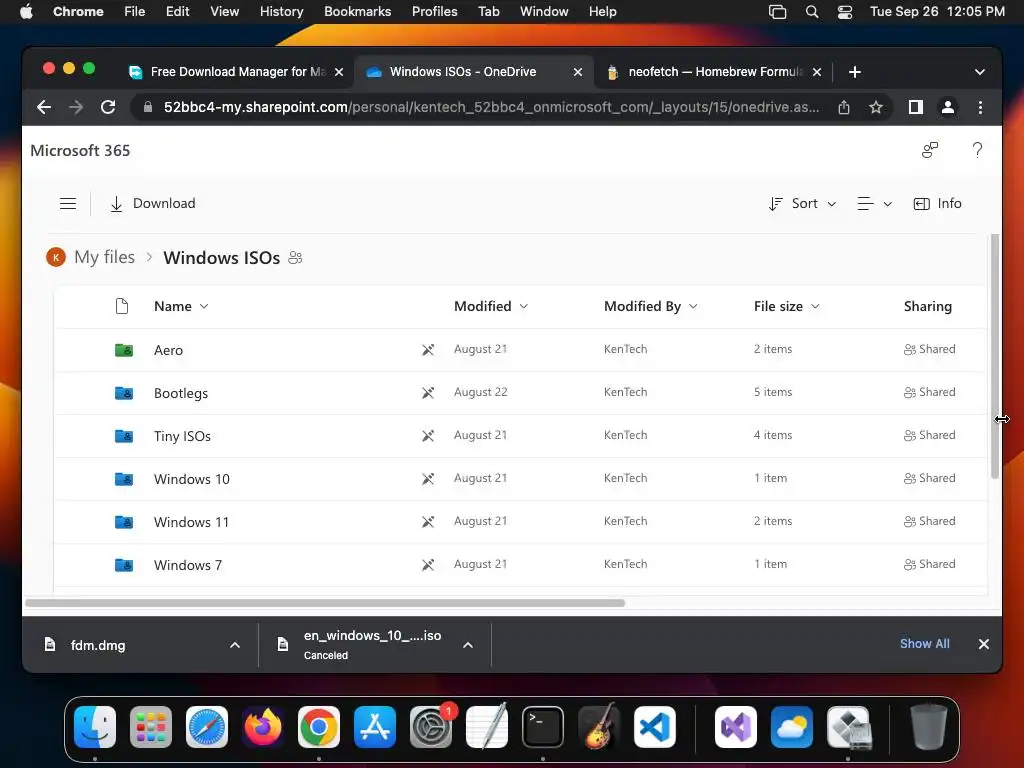Open the Profiles menu
Screen dimensions: 1024x768
pyautogui.click(x=434, y=12)
